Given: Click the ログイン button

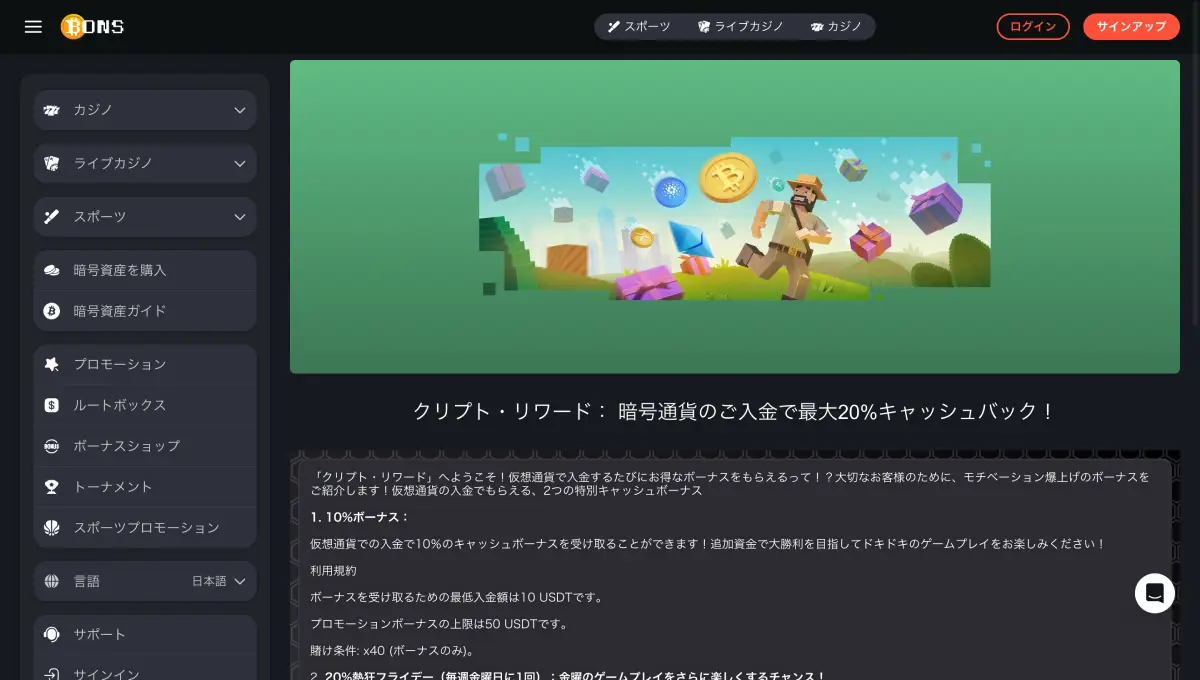Looking at the screenshot, I should coord(1033,27).
